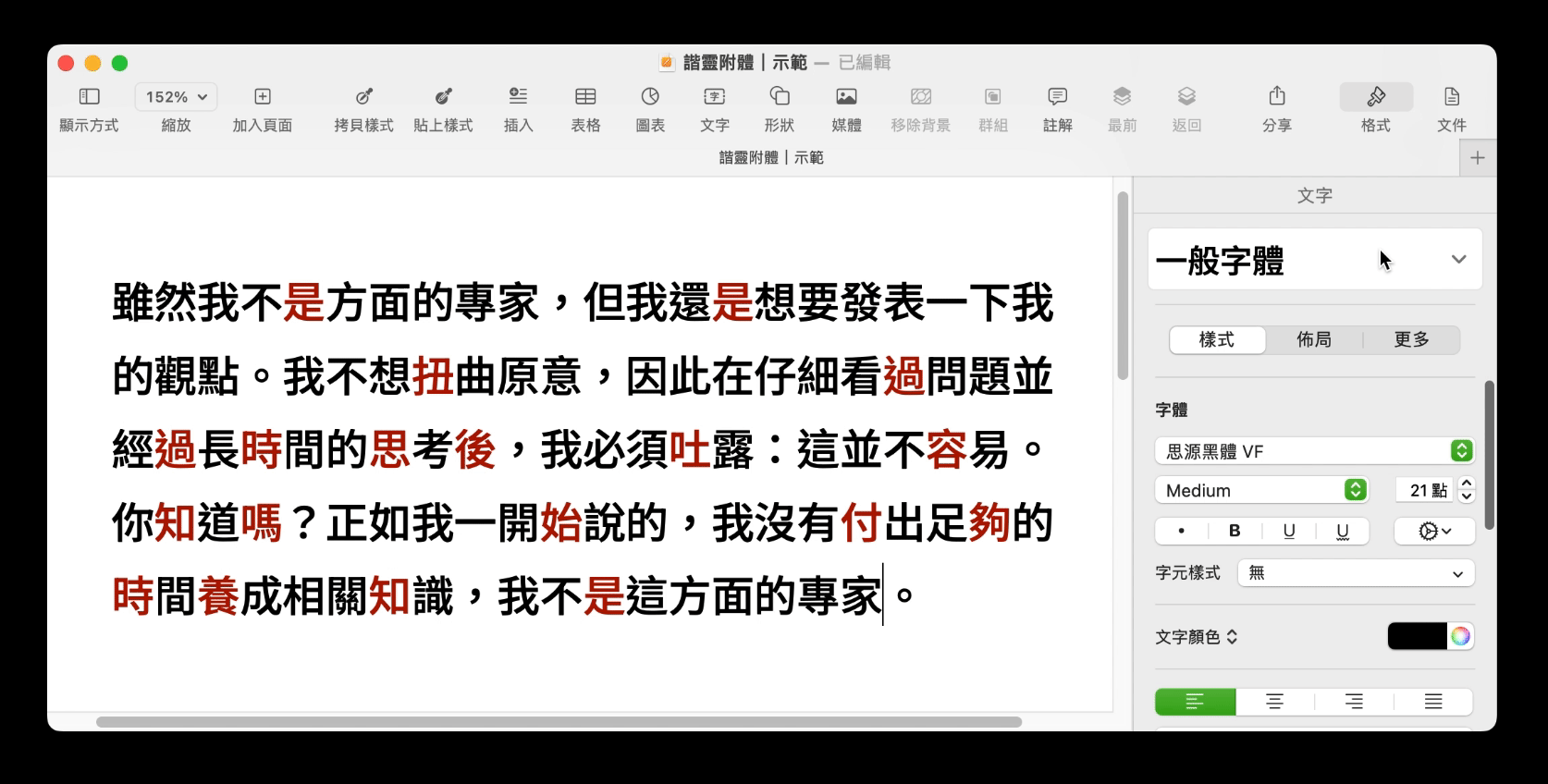Click the 拷貝樣式 copy style icon
Image resolution: width=1548 pixels, height=784 pixels.
pyautogui.click(x=363, y=96)
